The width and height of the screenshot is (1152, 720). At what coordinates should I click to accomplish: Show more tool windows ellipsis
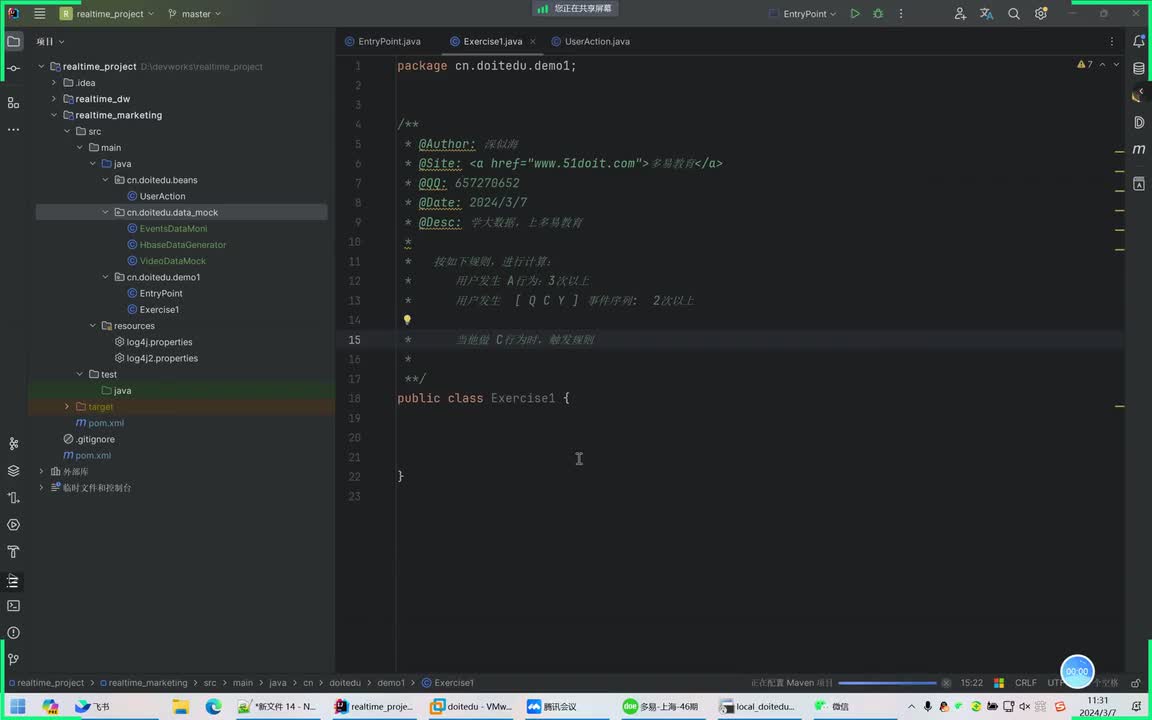point(13,129)
